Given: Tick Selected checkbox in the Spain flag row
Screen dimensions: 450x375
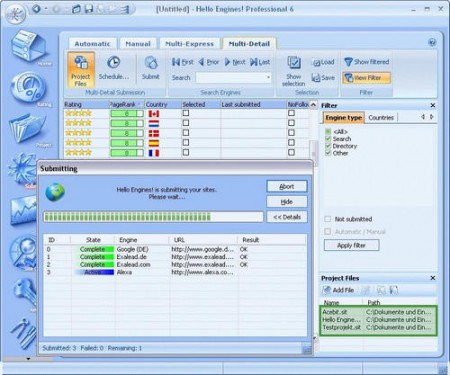Looking at the screenshot, I should [186, 143].
